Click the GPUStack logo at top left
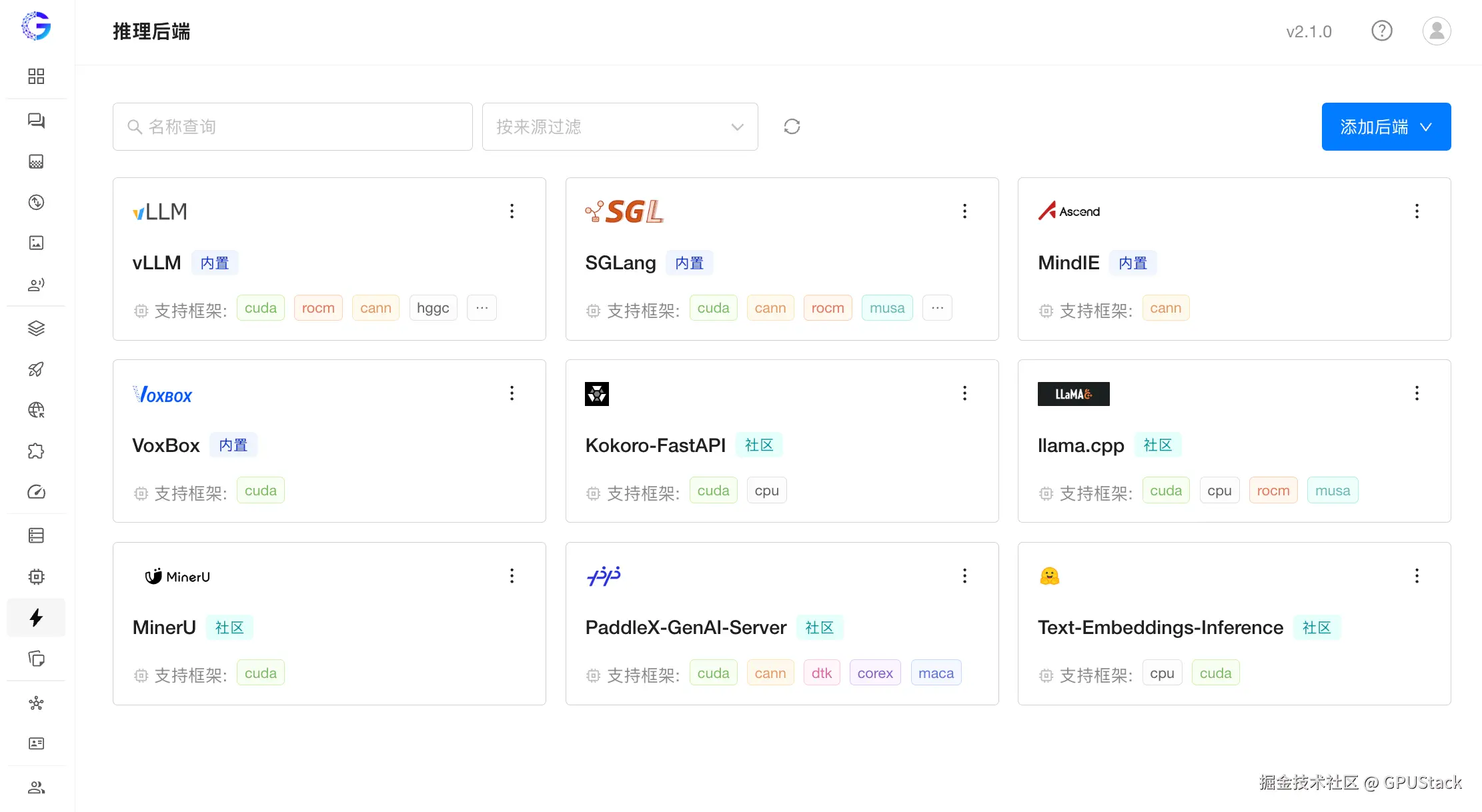Image resolution: width=1482 pixels, height=812 pixels. point(36,27)
